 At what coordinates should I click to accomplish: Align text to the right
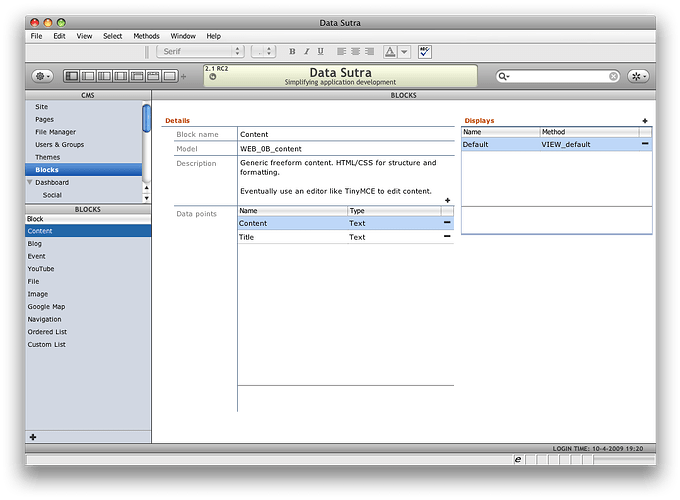(x=369, y=52)
